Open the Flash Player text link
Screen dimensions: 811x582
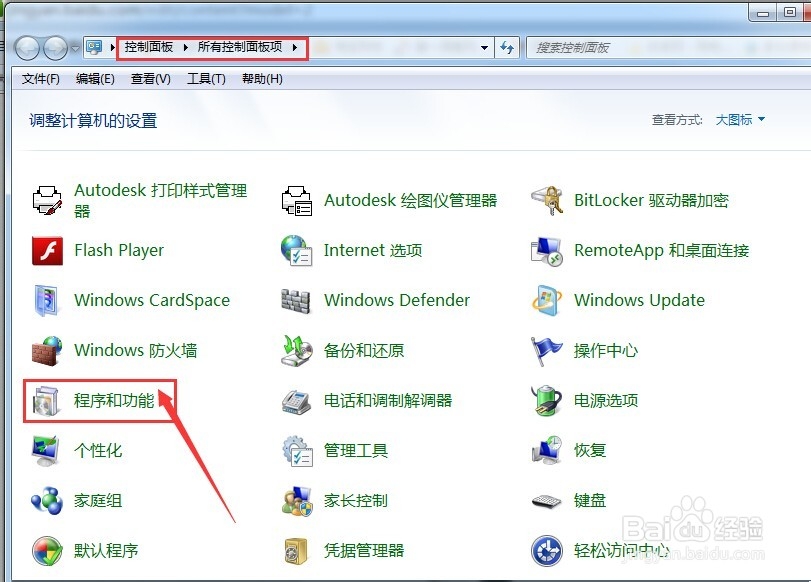[119, 250]
